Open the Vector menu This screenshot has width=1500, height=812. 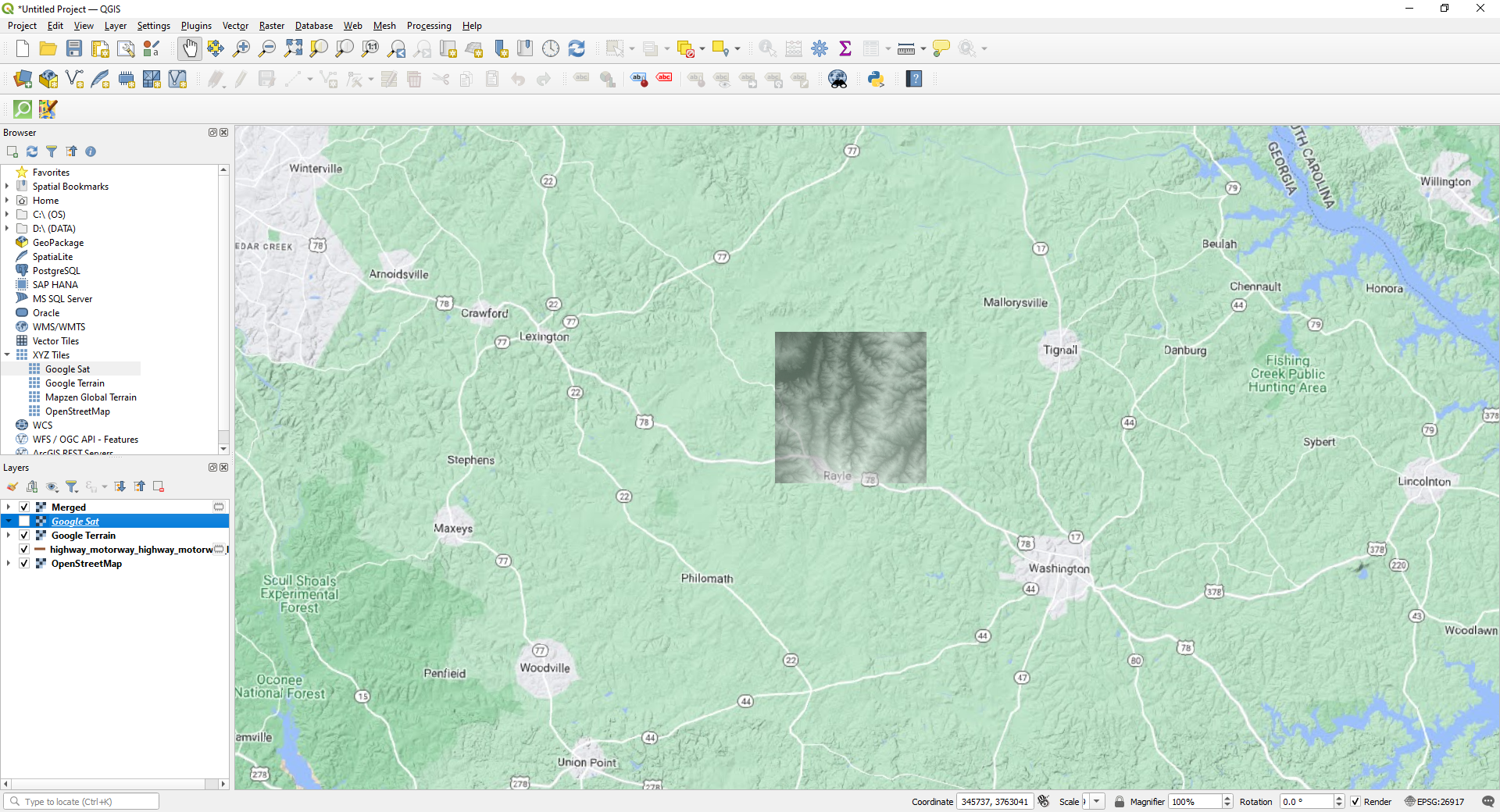[x=235, y=26]
